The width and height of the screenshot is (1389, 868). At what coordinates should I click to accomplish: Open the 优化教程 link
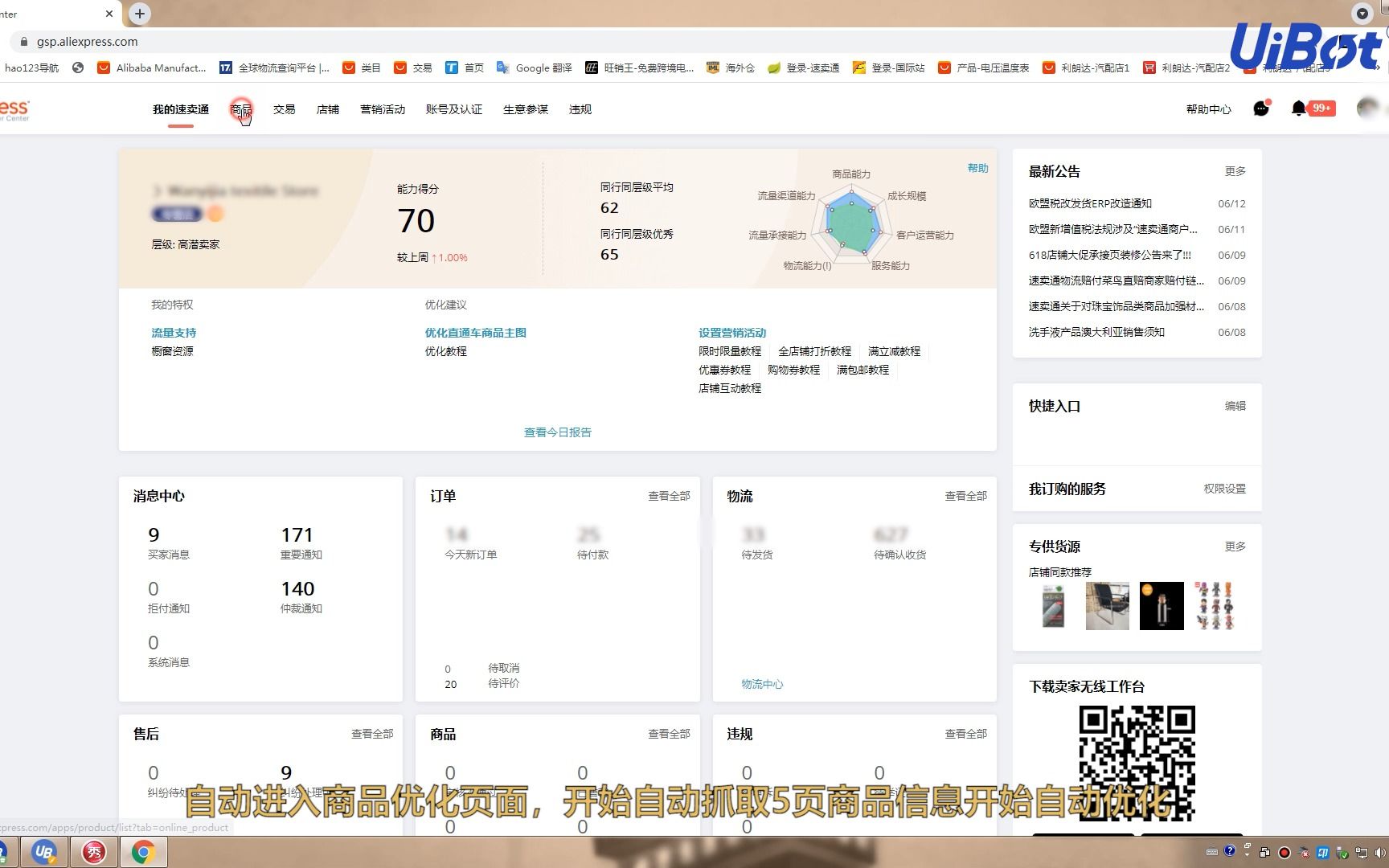(446, 351)
